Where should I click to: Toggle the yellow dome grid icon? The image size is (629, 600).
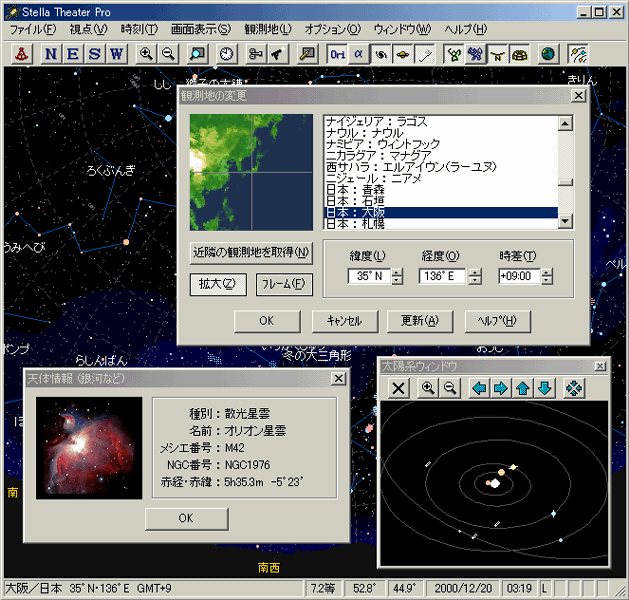click(x=519, y=54)
